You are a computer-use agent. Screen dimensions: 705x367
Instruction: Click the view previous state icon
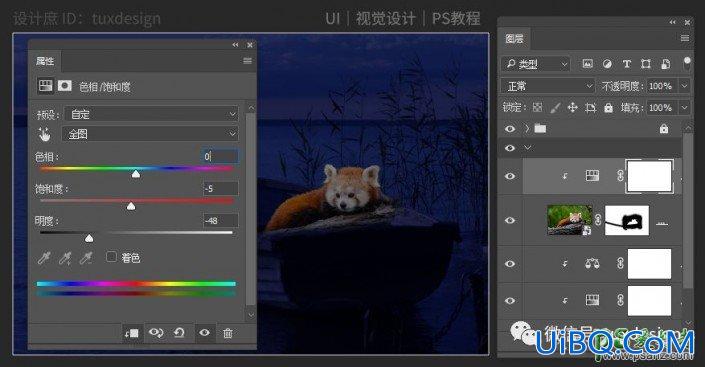coord(156,333)
